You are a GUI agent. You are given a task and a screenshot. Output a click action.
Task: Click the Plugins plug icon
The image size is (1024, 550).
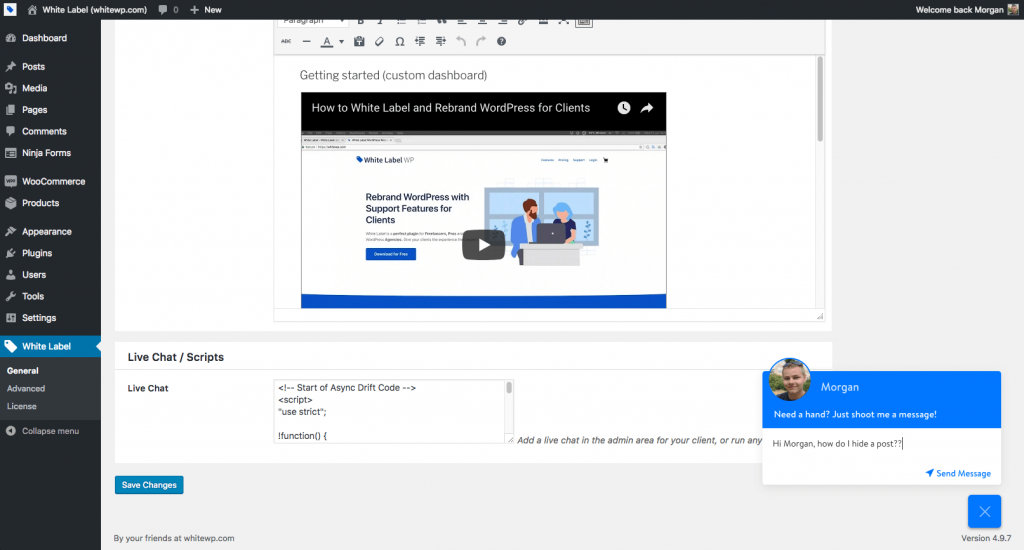pos(10,253)
